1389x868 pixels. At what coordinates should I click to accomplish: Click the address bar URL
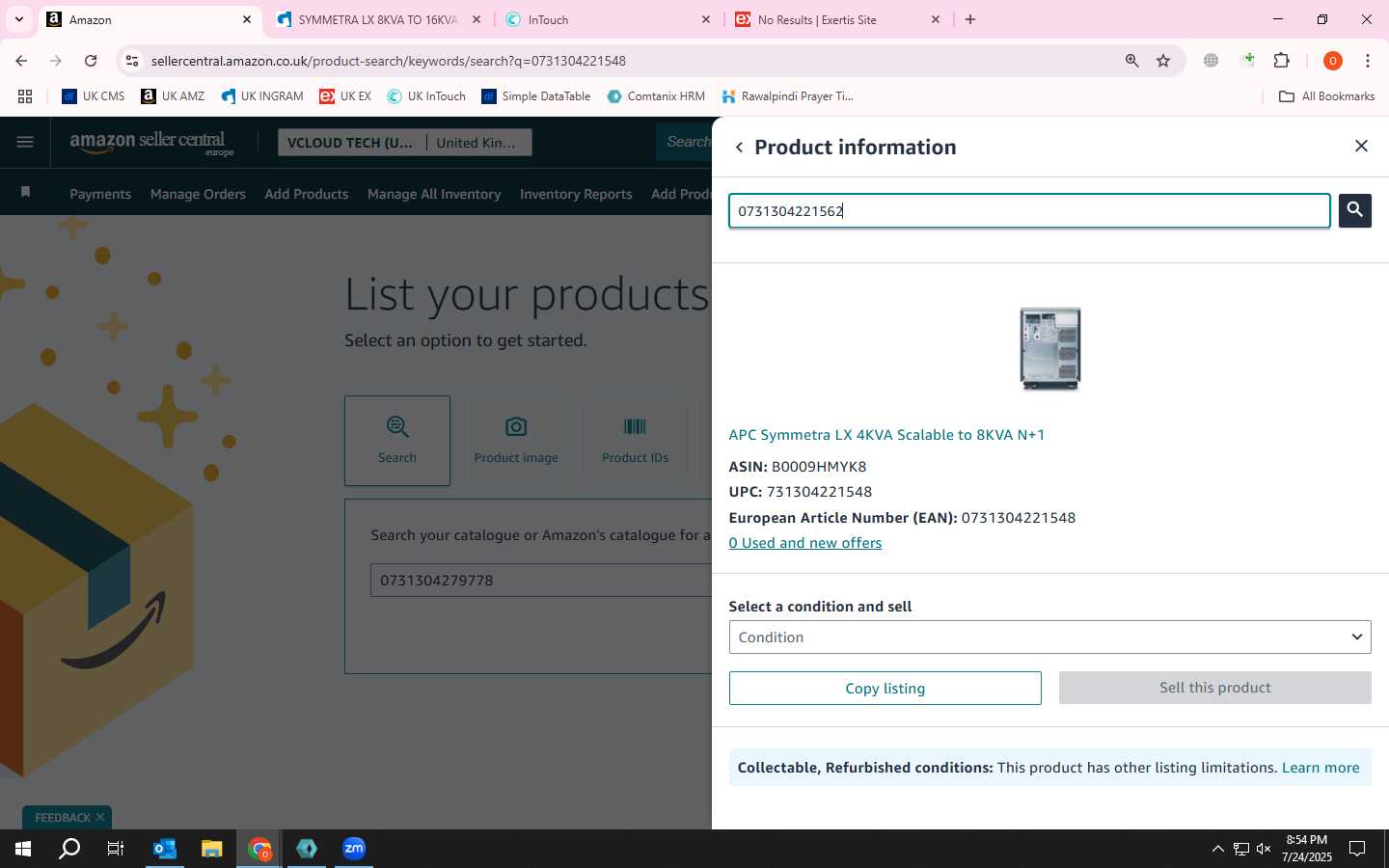pos(389,61)
